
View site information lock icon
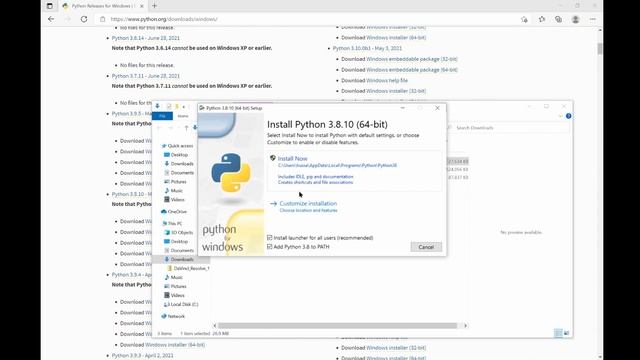coord(102,19)
